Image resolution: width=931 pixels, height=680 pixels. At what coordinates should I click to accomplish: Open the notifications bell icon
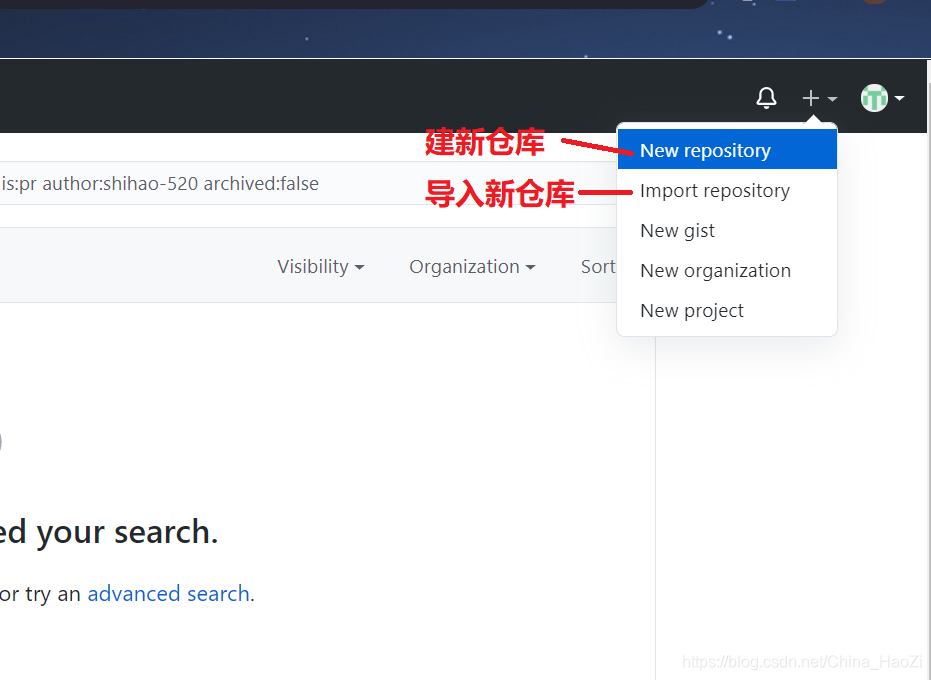click(x=766, y=98)
